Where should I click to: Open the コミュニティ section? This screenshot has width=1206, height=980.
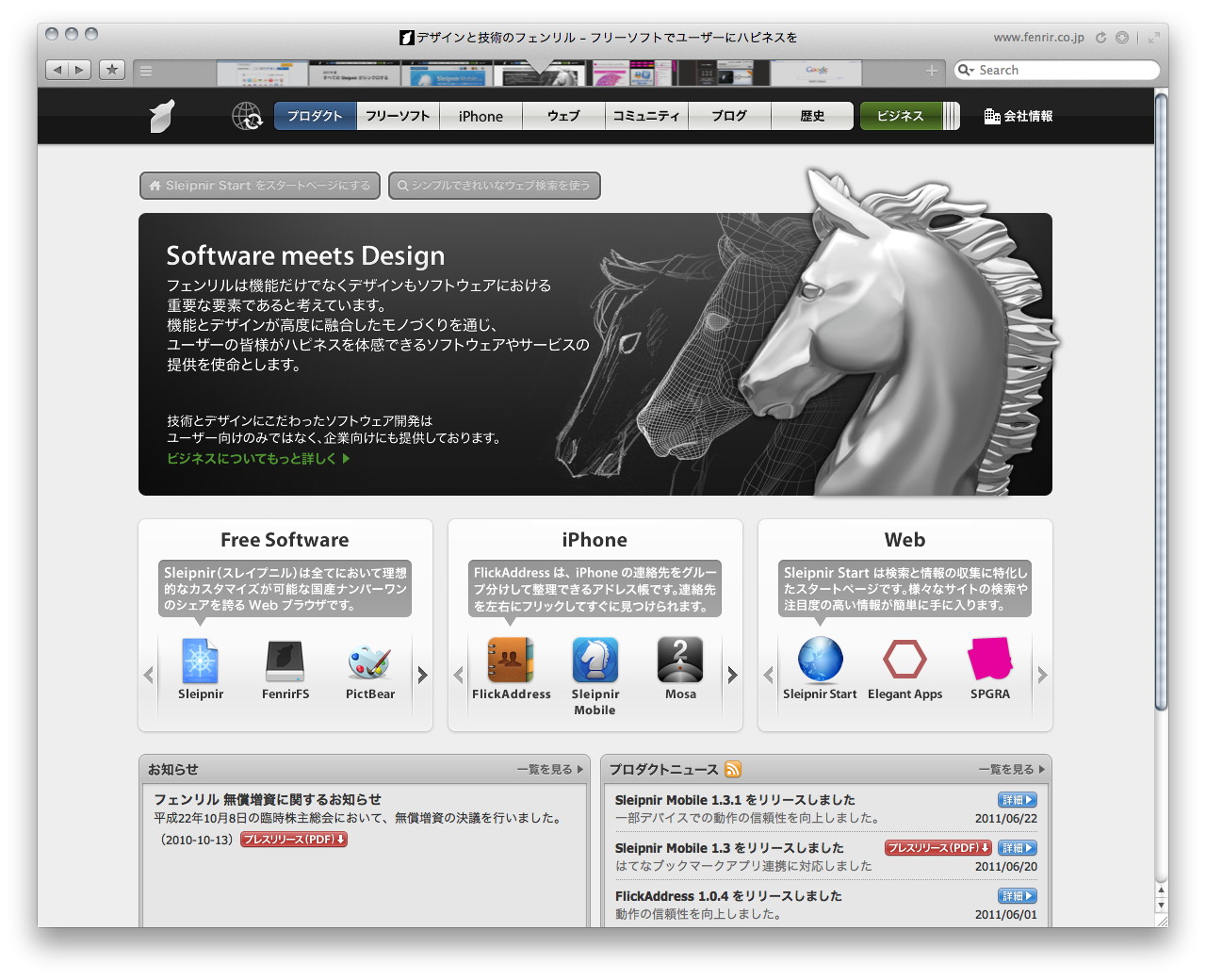click(x=646, y=115)
